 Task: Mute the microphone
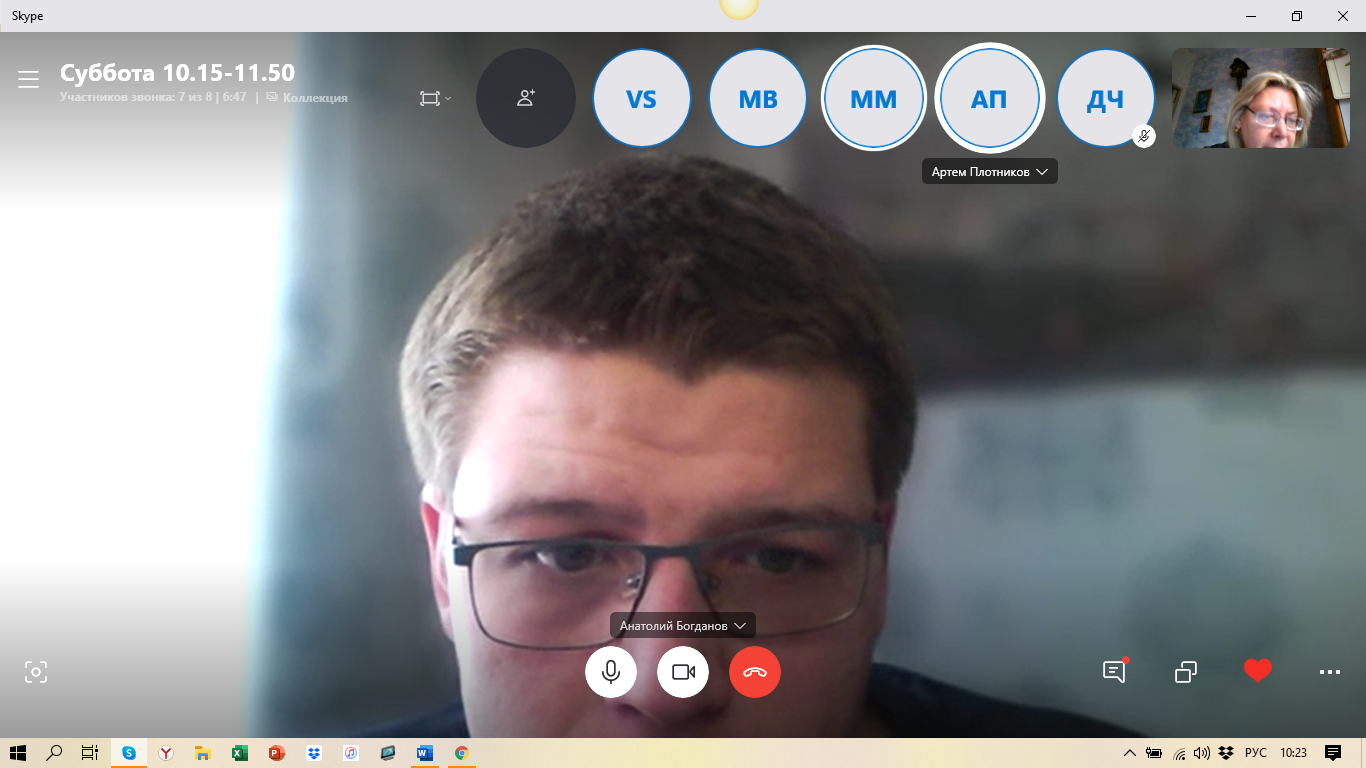pyautogui.click(x=611, y=672)
